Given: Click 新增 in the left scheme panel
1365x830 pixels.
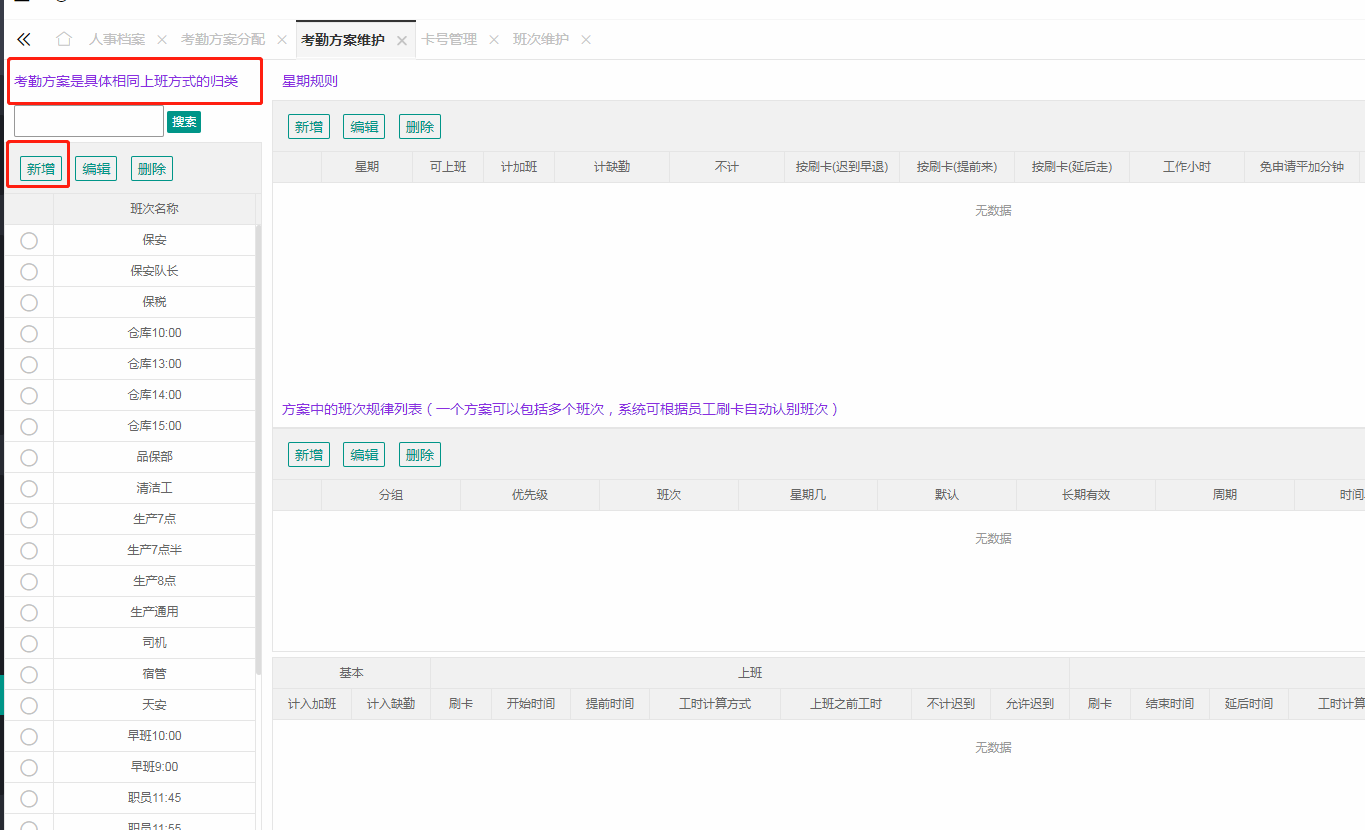Looking at the screenshot, I should pos(41,169).
